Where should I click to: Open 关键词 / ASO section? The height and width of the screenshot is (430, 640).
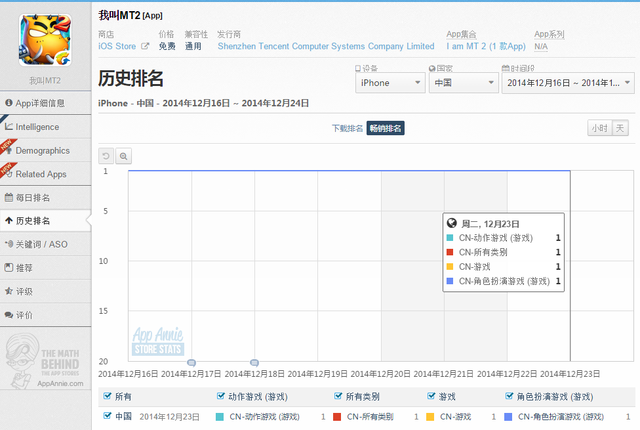[x=45, y=244]
